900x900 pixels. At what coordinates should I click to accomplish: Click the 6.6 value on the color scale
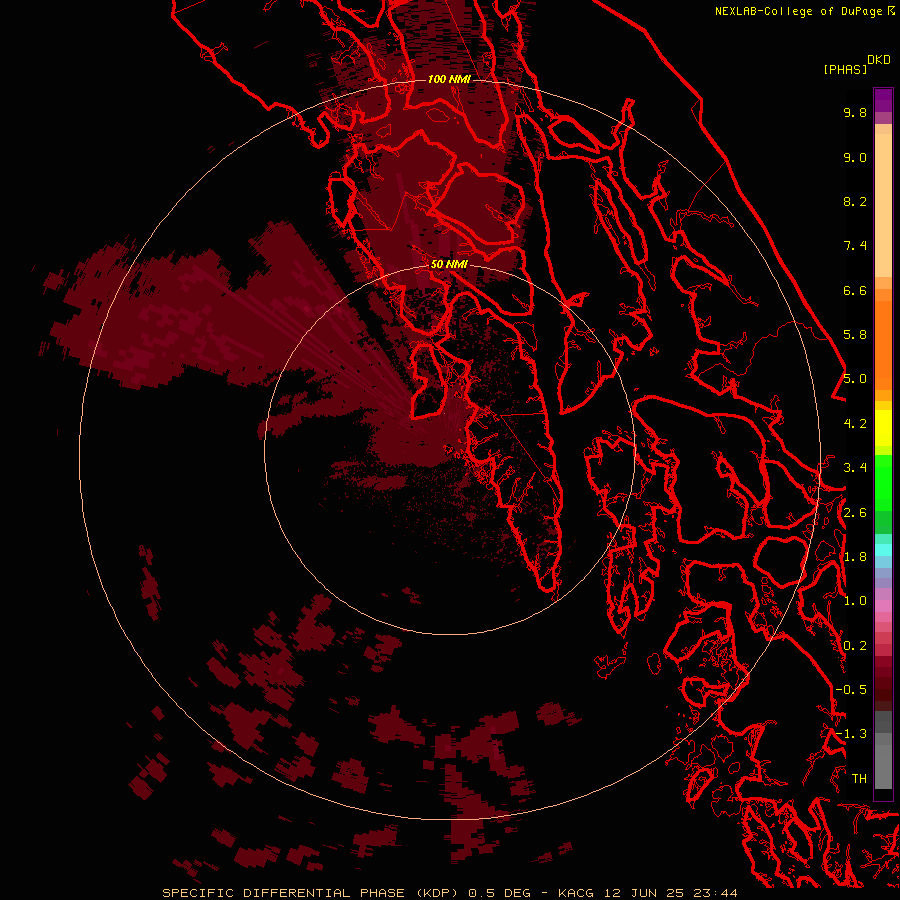(855, 290)
